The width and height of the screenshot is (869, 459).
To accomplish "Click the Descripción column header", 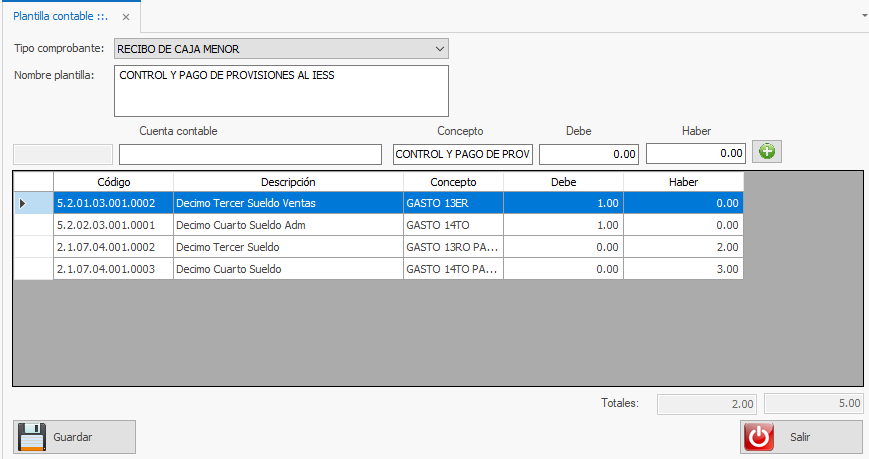I will click(288, 182).
